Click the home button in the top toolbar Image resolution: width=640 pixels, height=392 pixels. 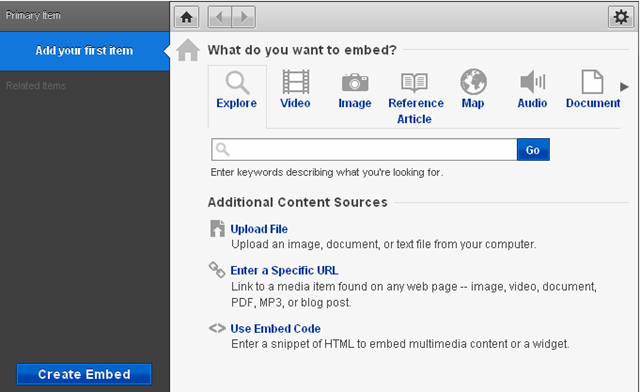(x=187, y=17)
